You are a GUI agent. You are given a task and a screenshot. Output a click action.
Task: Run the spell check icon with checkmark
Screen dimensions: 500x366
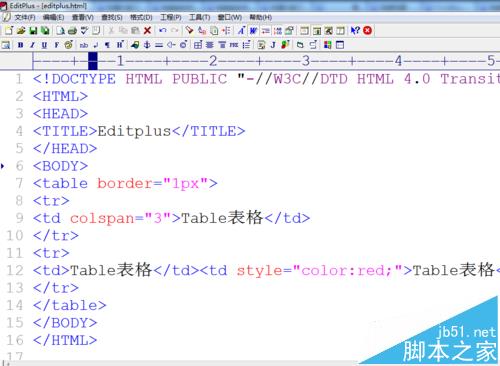pos(84,31)
